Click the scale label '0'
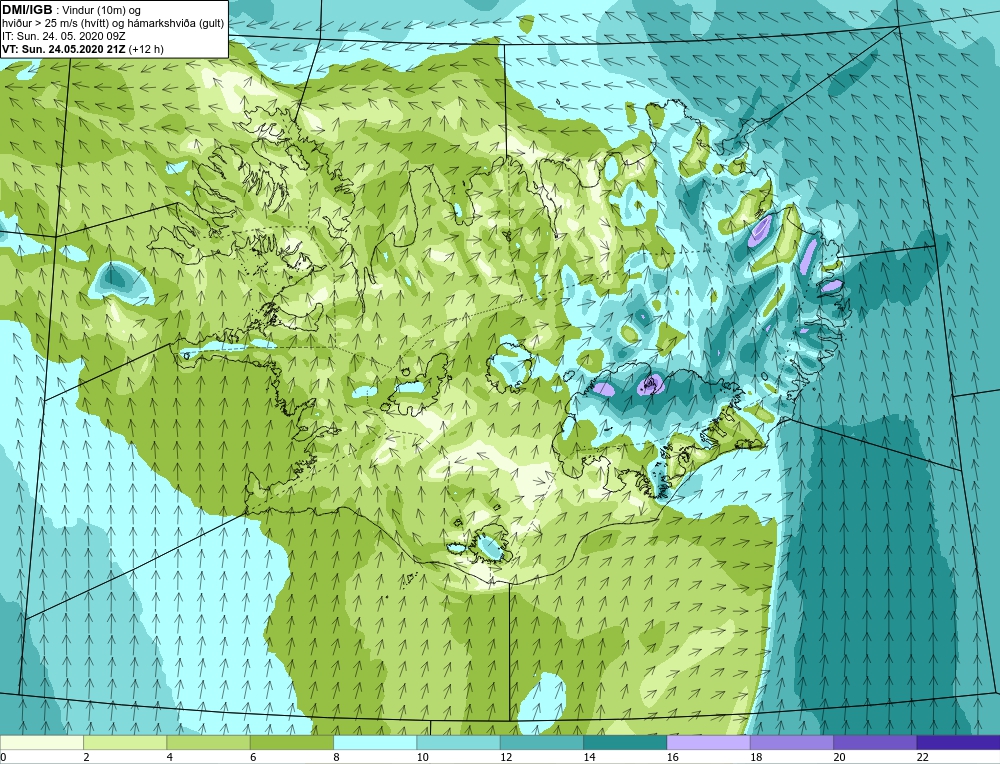This screenshot has width=1000, height=764. tap(3, 757)
